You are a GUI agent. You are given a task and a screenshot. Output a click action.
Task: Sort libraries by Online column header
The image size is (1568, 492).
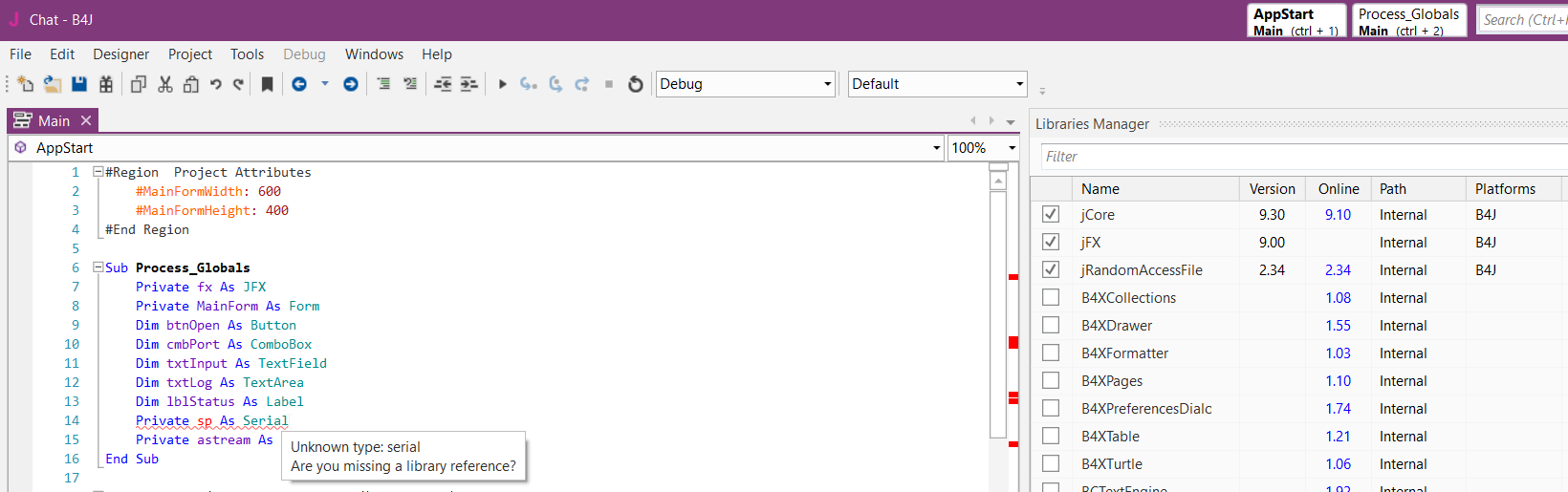point(1339,189)
